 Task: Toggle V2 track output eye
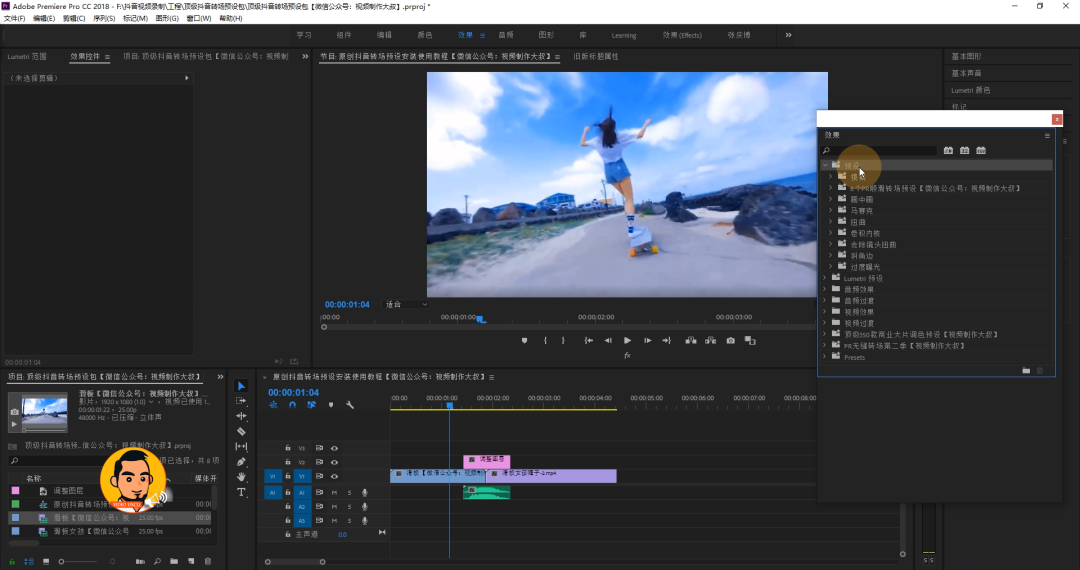click(x=334, y=462)
